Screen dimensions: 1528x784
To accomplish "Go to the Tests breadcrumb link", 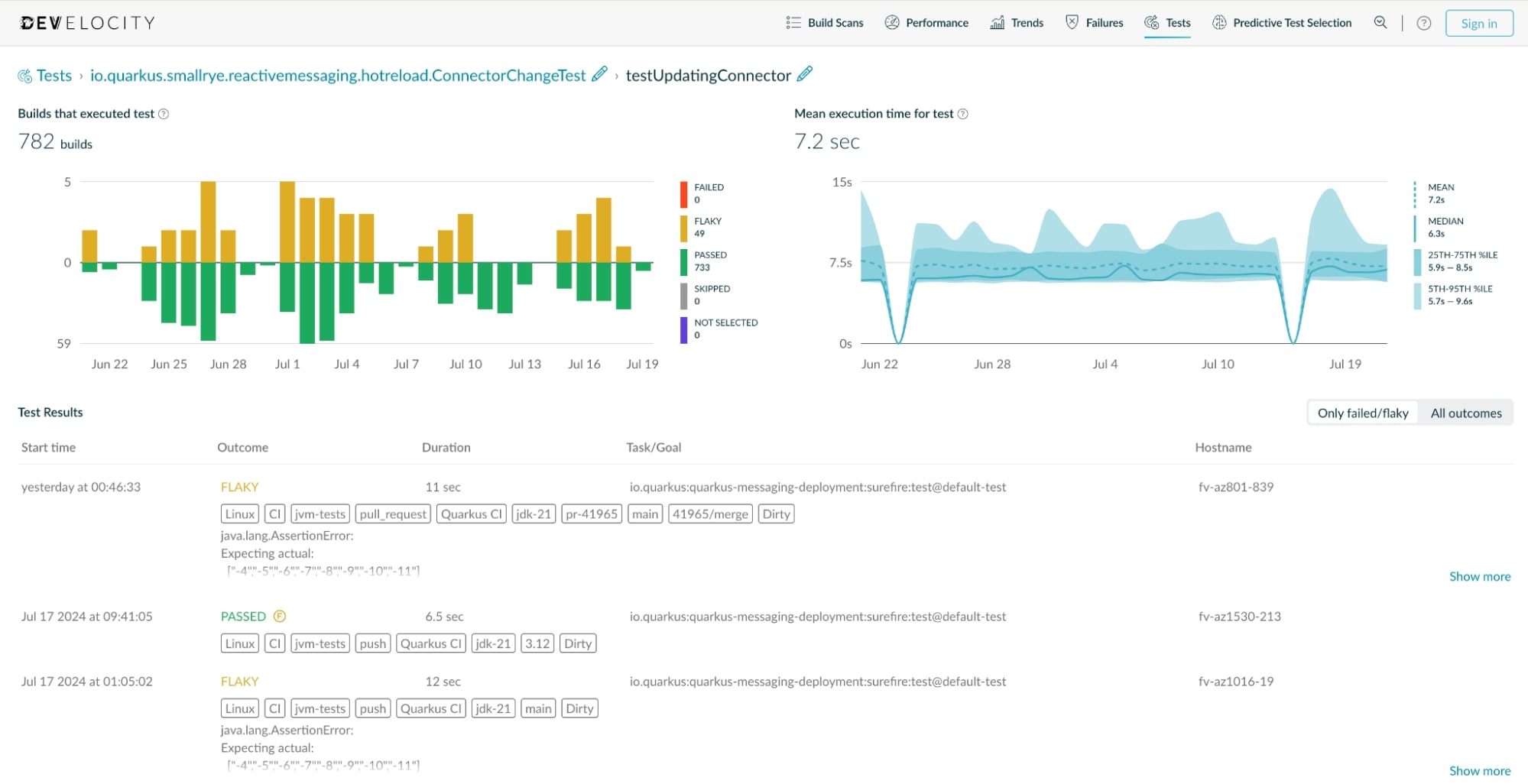I will (x=54, y=76).
